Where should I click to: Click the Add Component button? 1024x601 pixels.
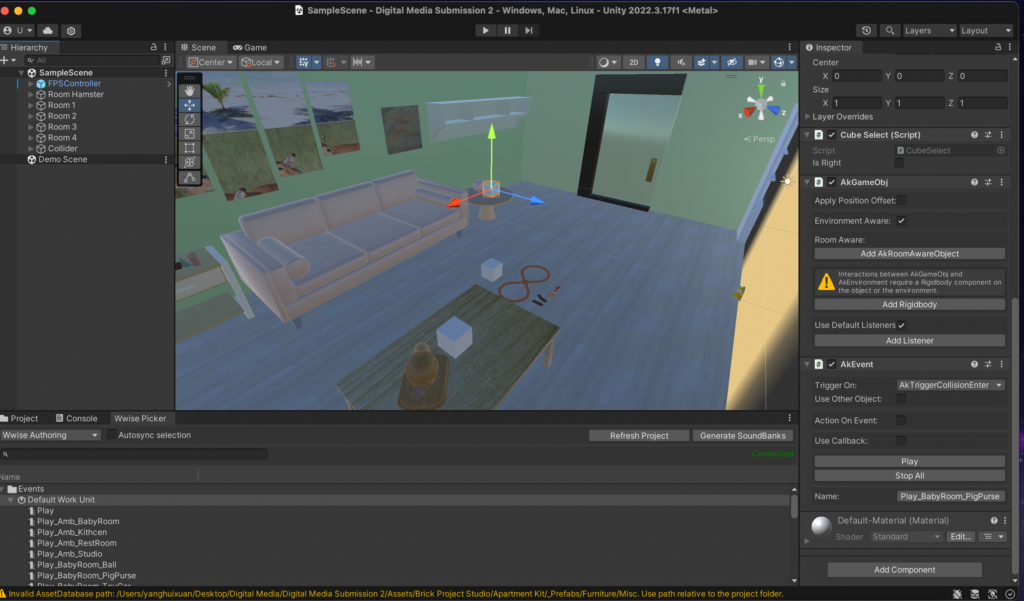pyautogui.click(x=904, y=569)
